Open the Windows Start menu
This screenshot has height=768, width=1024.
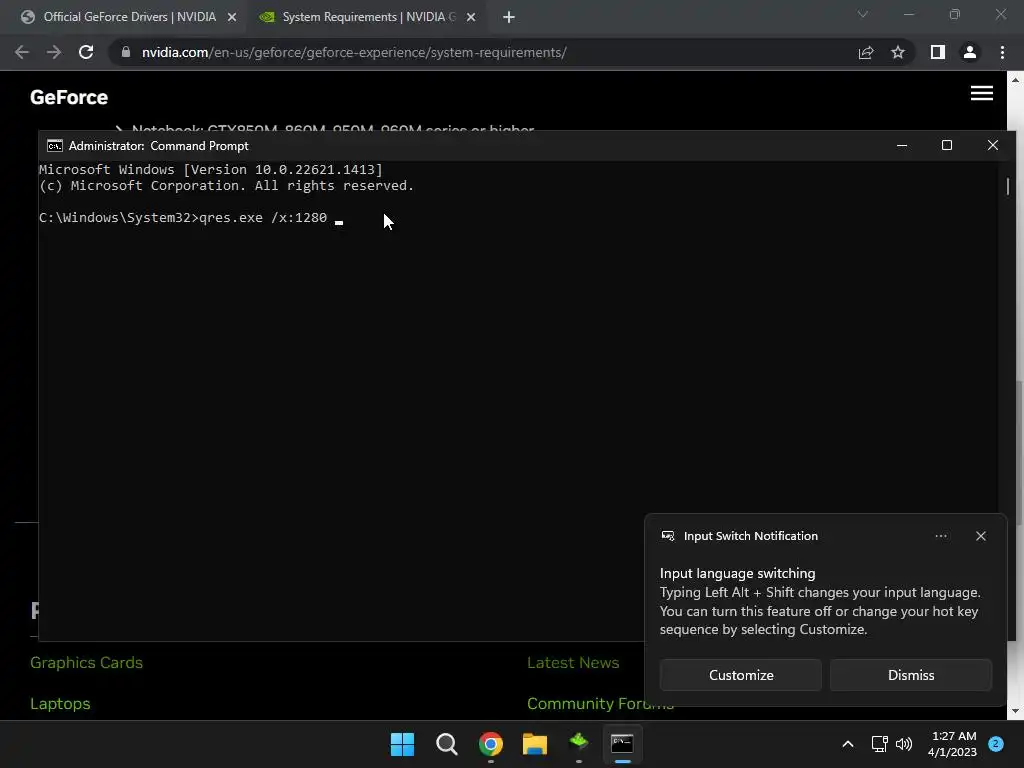402,744
